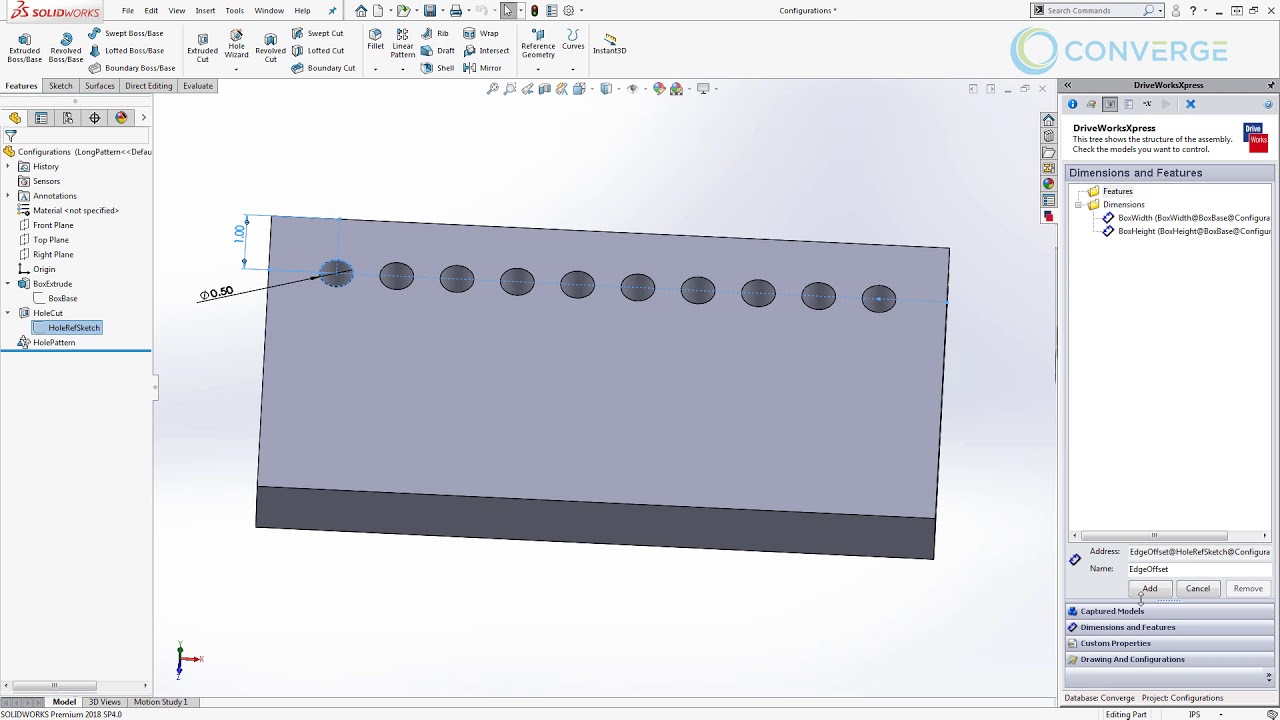
Task: Activate the Extruded Cut tool
Action: (202, 48)
